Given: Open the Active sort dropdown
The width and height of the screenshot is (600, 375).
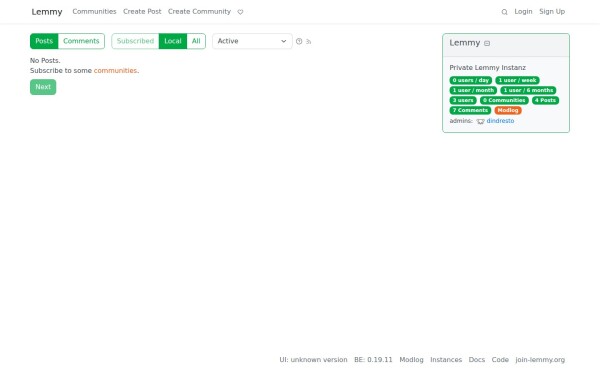Looking at the screenshot, I should pyautogui.click(x=252, y=41).
